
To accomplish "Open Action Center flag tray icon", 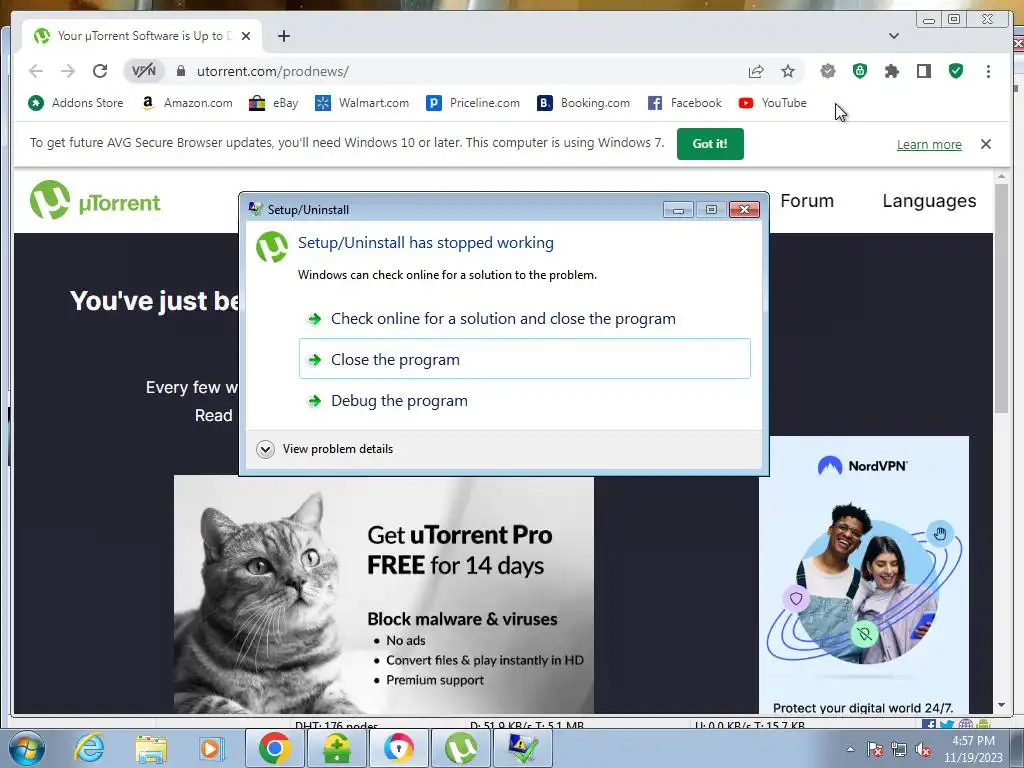I will pyautogui.click(x=875, y=749).
